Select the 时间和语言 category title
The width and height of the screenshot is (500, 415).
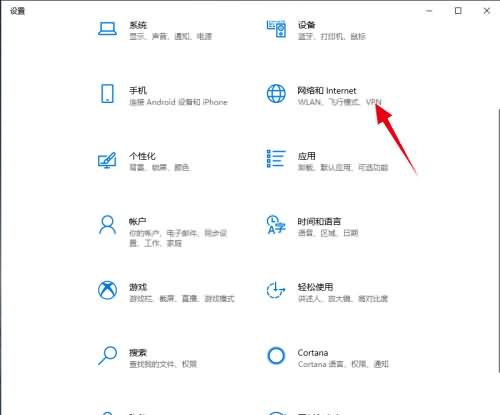pos(319,221)
